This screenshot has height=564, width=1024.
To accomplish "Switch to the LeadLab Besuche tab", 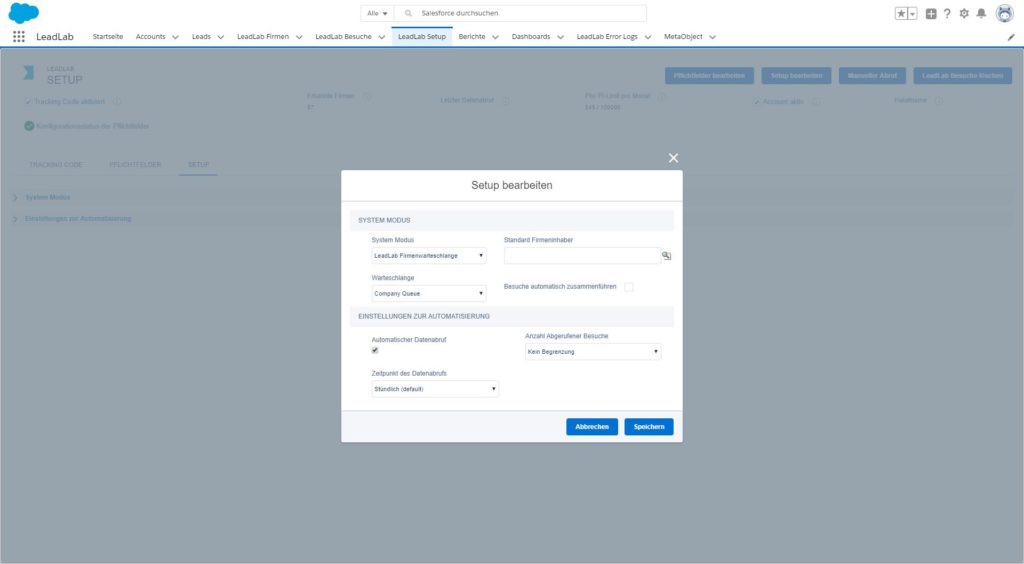I will point(343,37).
